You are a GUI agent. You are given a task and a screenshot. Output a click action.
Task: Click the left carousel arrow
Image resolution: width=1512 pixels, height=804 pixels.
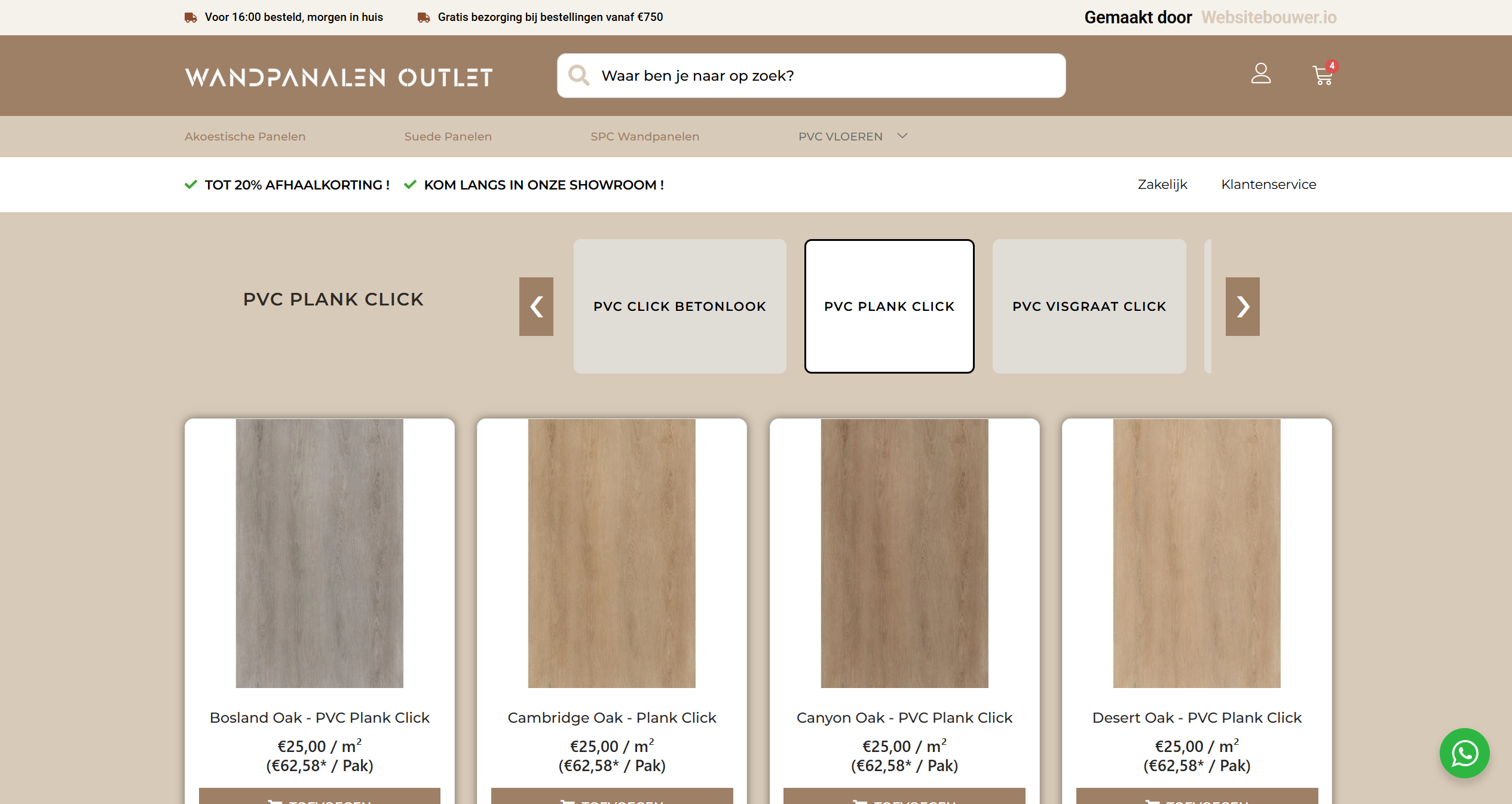coord(536,306)
